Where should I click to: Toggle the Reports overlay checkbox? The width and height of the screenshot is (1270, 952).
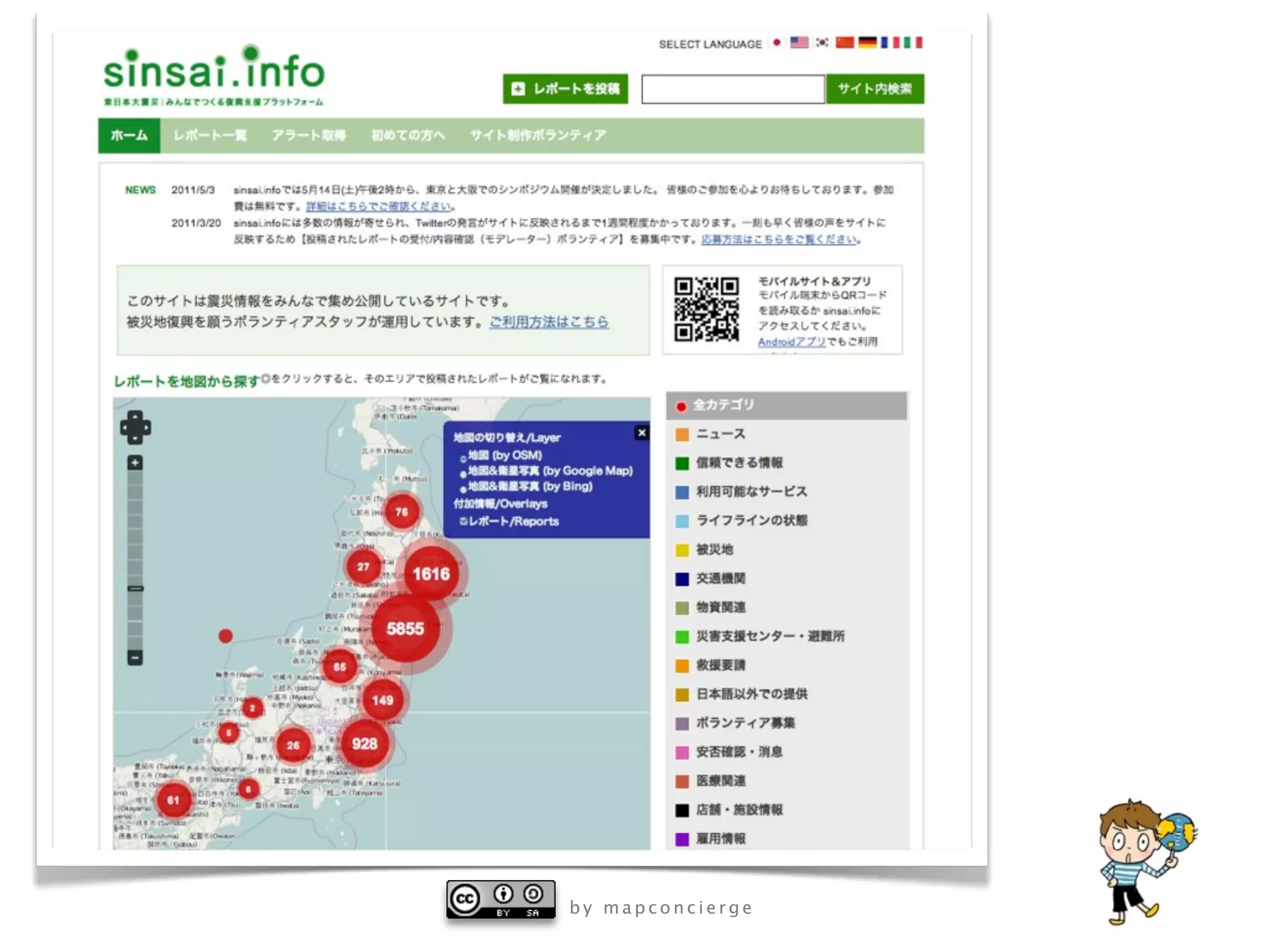[x=463, y=521]
